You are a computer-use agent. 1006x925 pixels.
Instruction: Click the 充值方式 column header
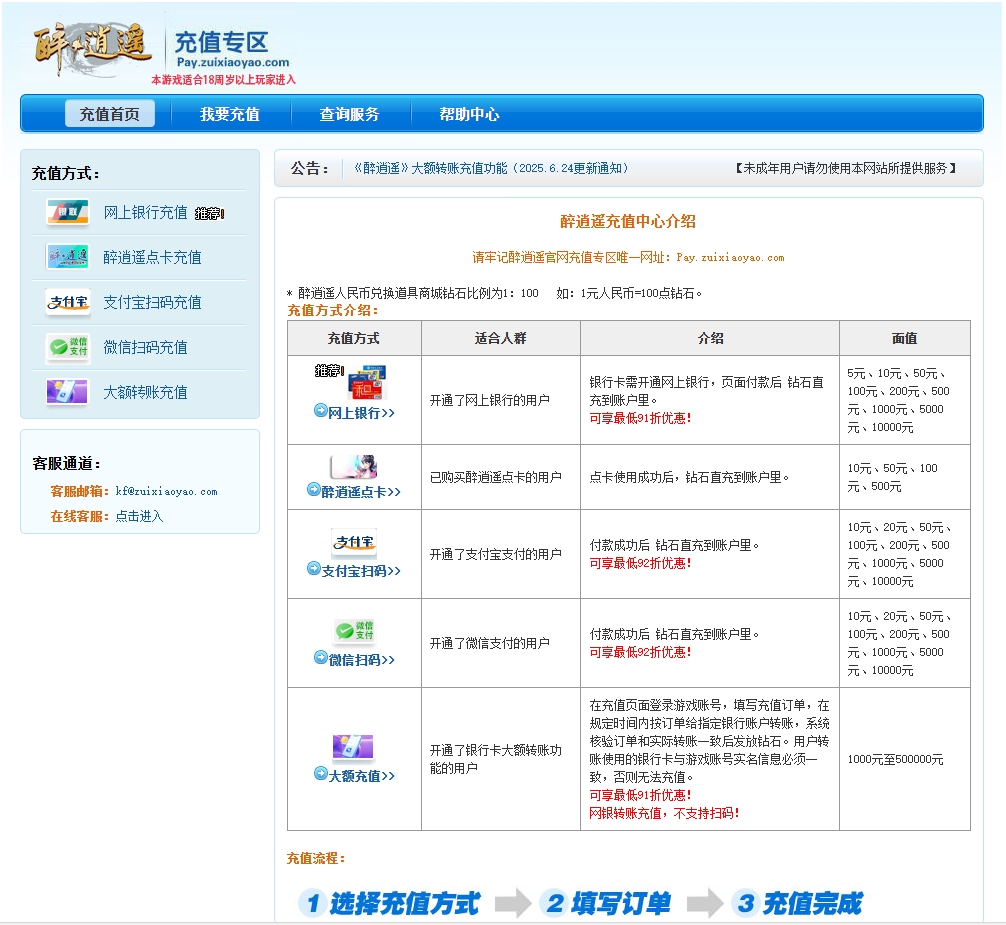(x=354, y=338)
